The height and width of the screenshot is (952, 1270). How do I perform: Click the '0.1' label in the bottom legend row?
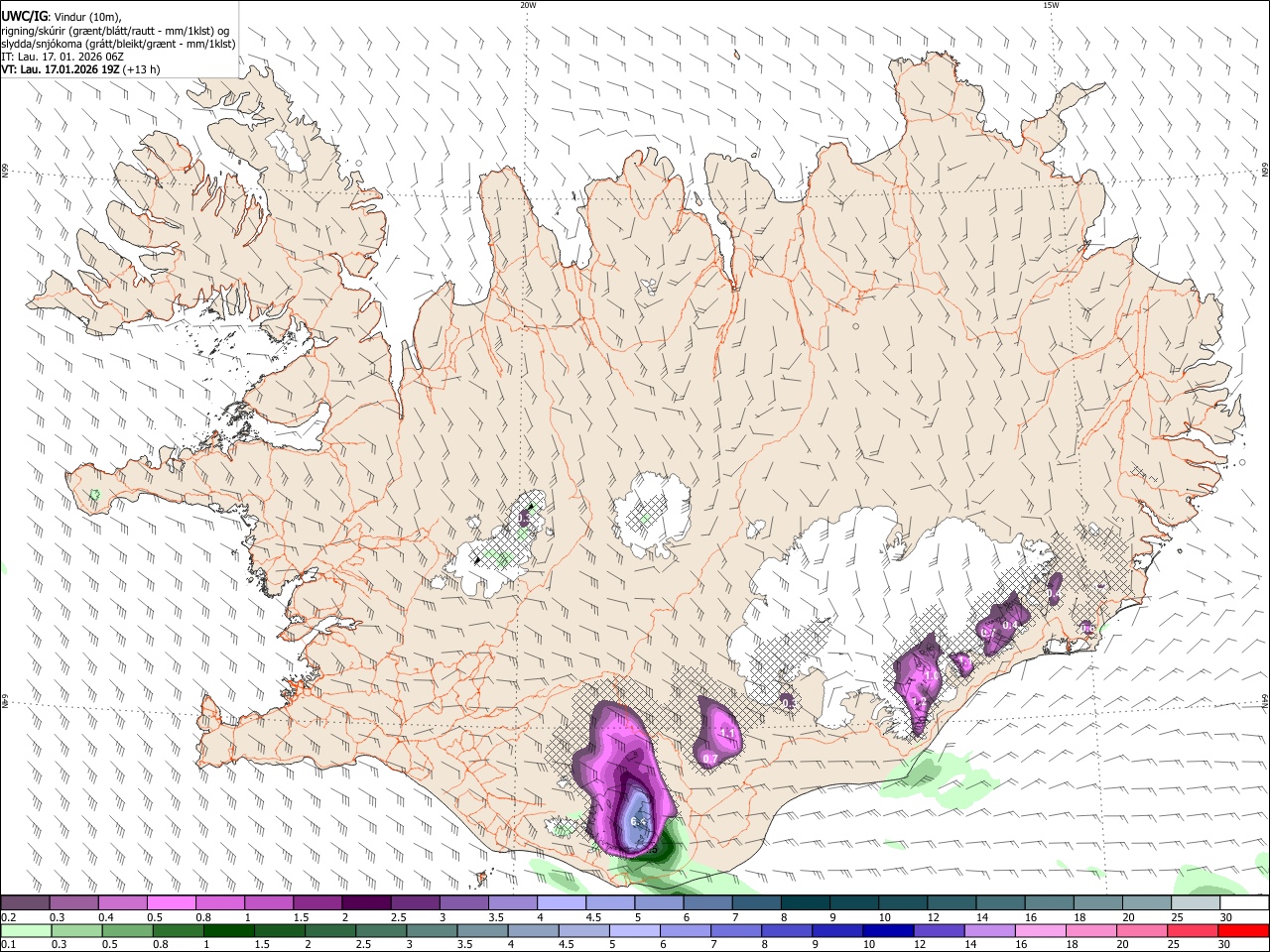pos(7,945)
